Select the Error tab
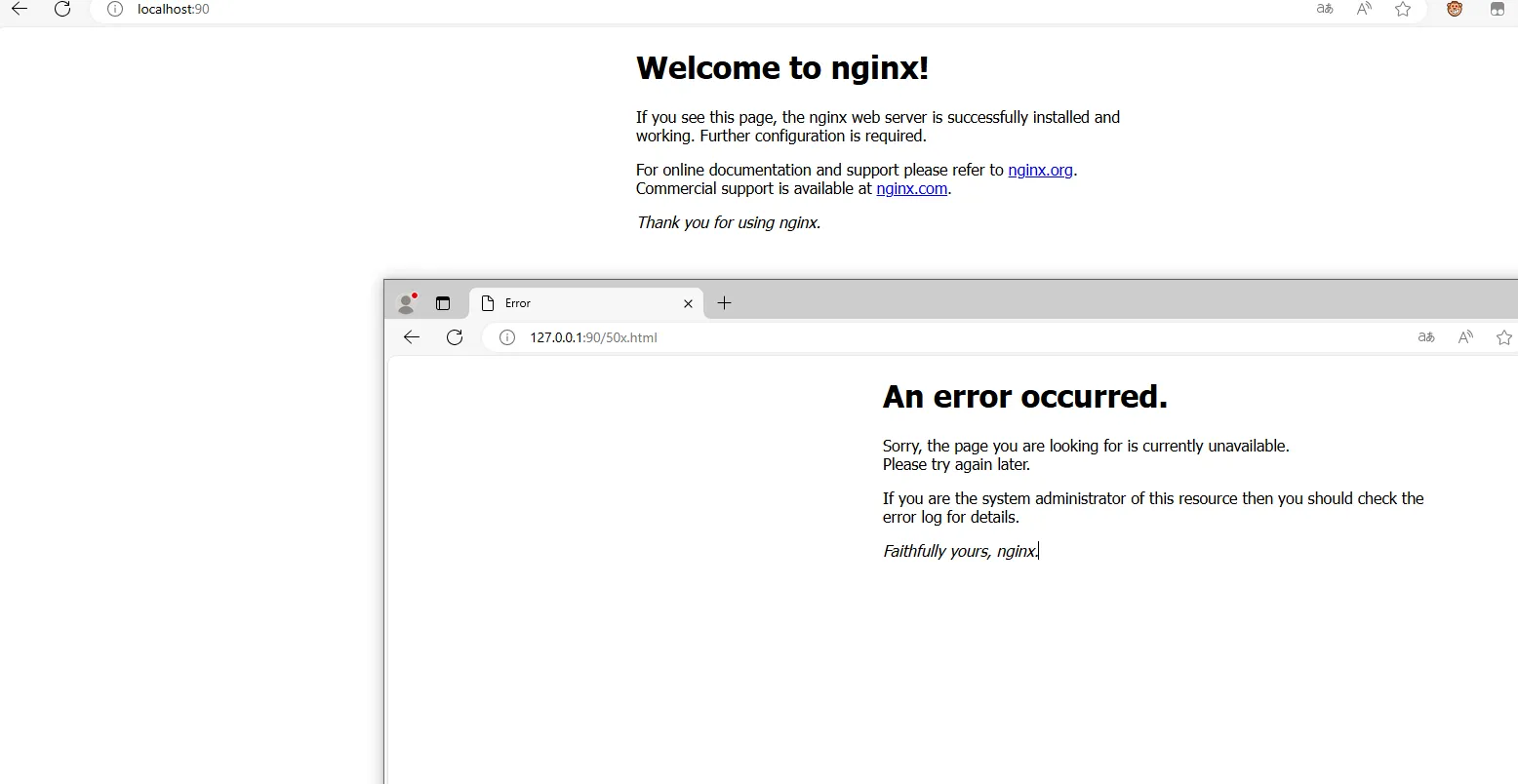 pos(585,303)
